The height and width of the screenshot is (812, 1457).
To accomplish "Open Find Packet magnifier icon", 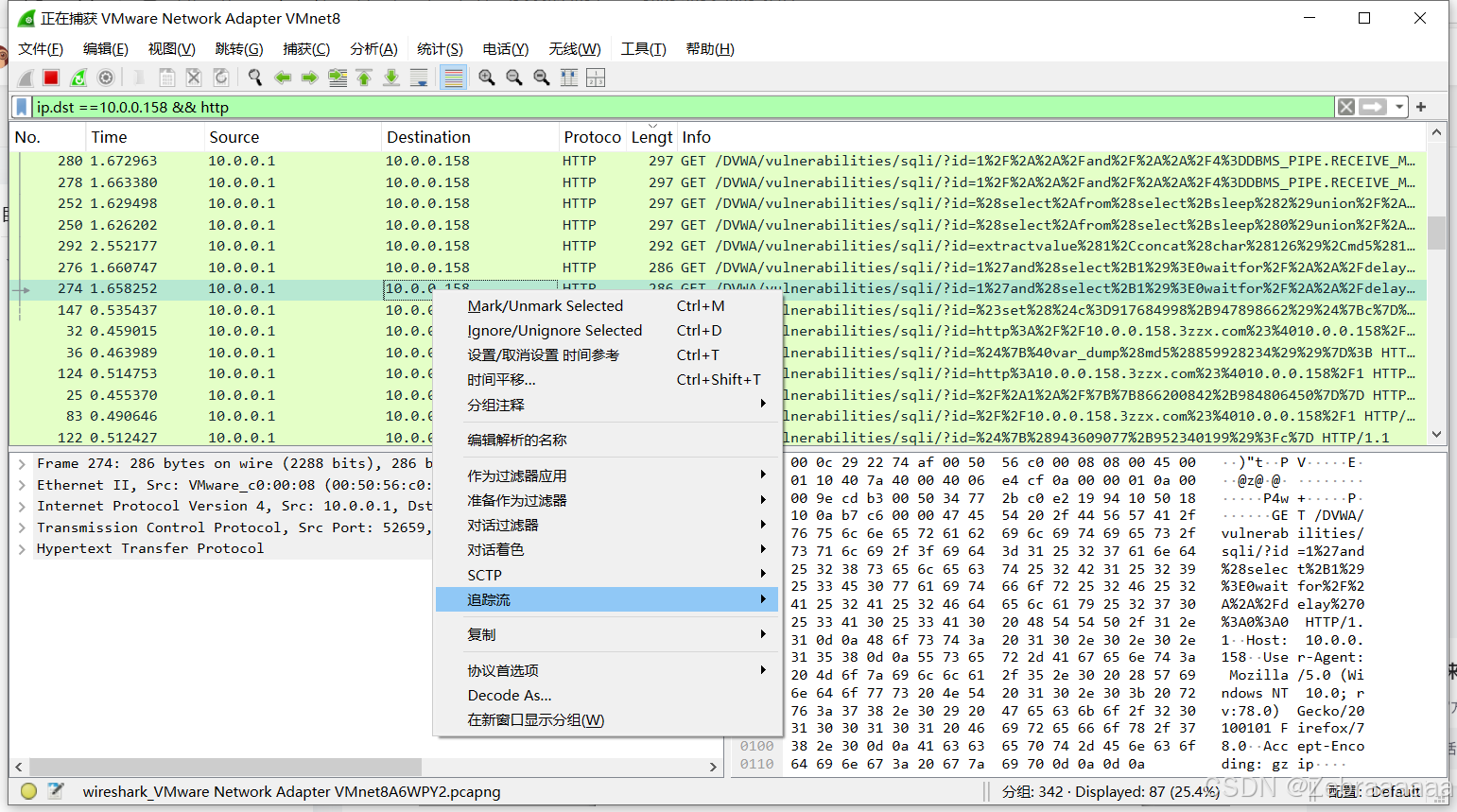I will coord(255,78).
